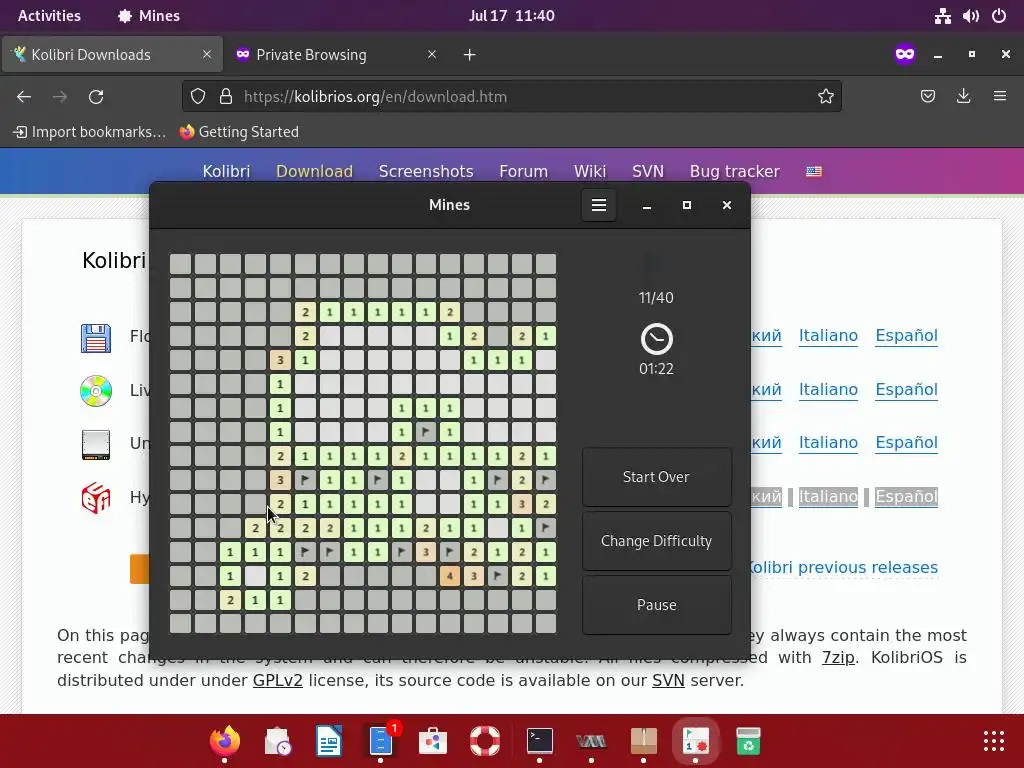
Task: Open the GPLv2 license link
Action: click(x=278, y=680)
